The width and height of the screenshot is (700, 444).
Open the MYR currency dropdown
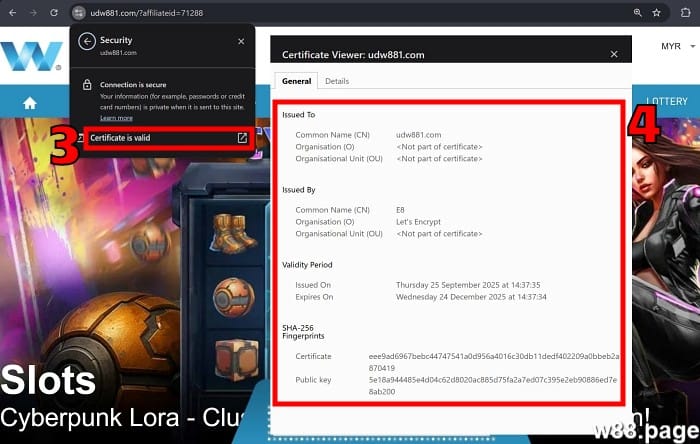pos(678,46)
